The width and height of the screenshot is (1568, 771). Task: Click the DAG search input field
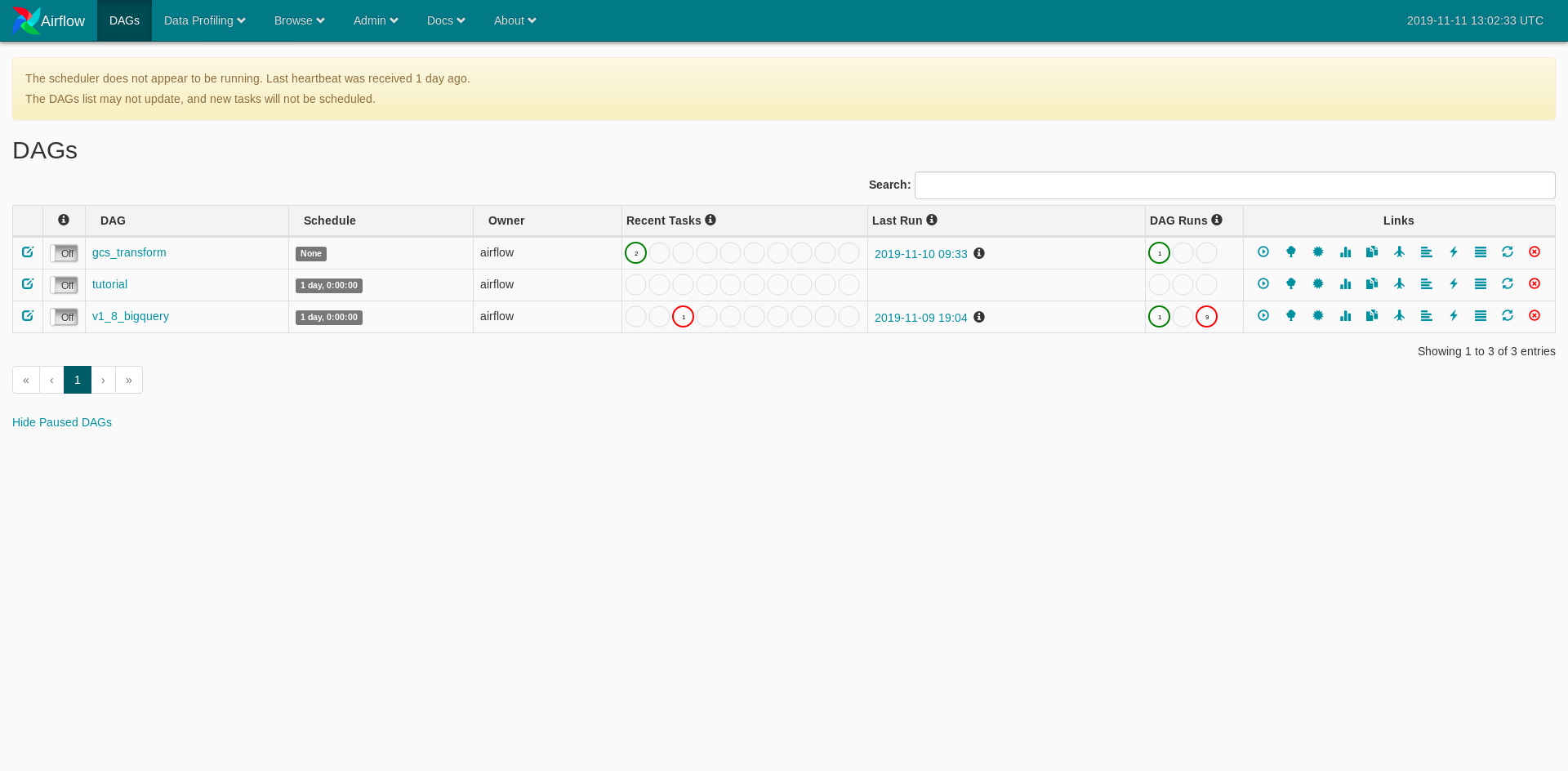[1235, 185]
